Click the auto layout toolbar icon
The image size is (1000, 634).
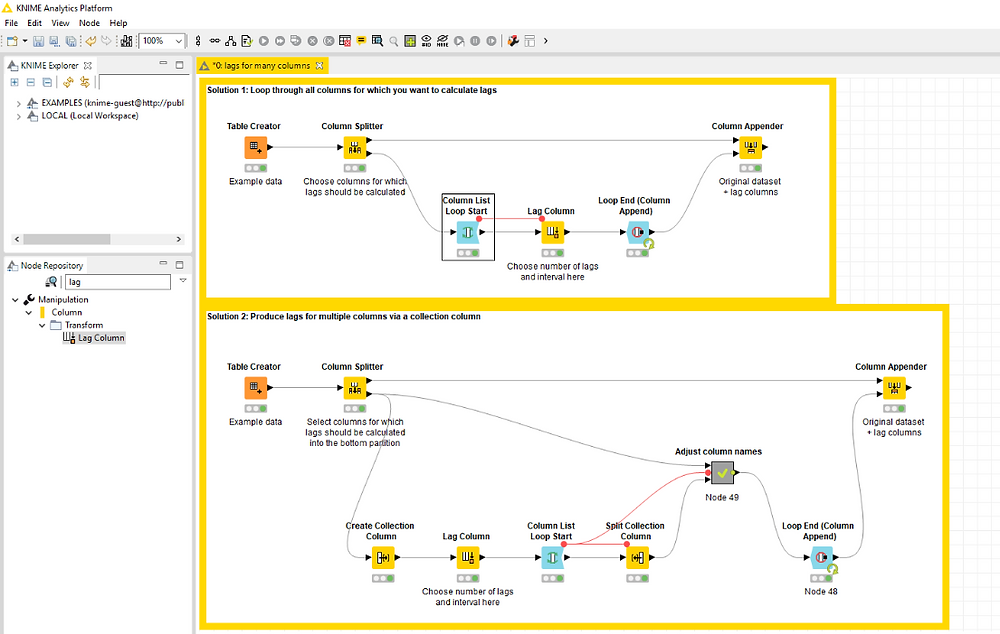pos(230,41)
